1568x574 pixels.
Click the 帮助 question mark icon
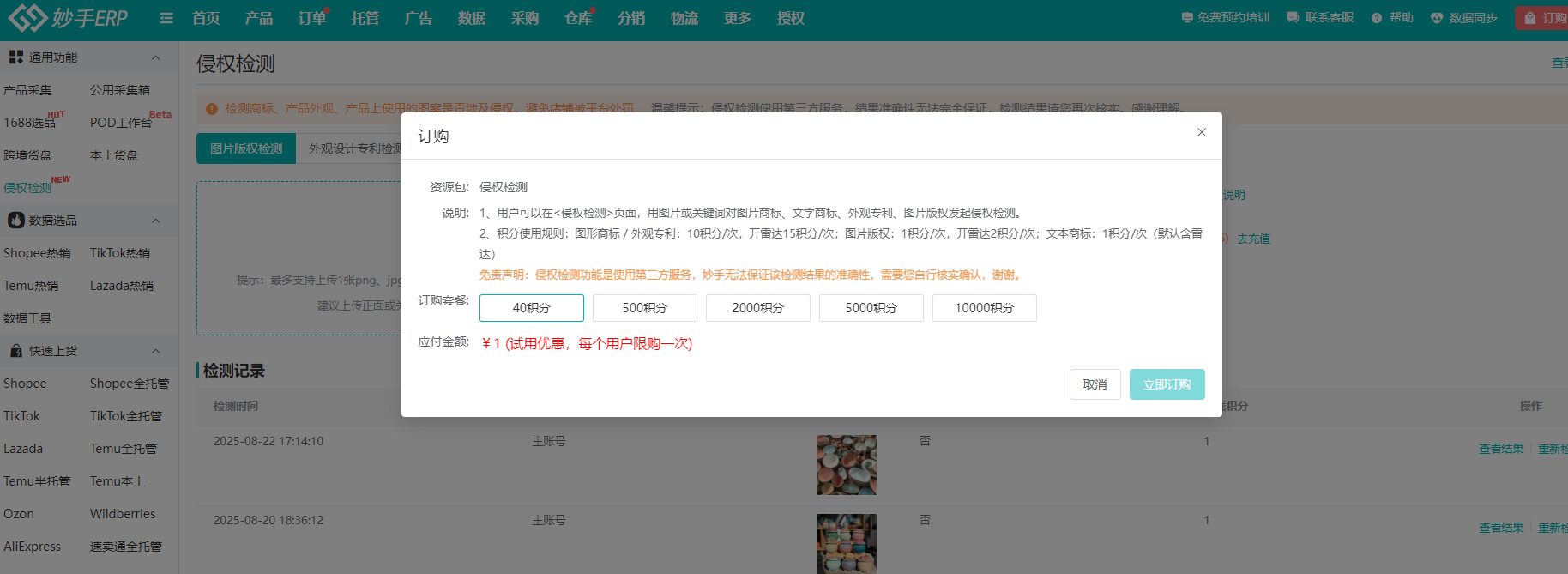pos(1377,18)
